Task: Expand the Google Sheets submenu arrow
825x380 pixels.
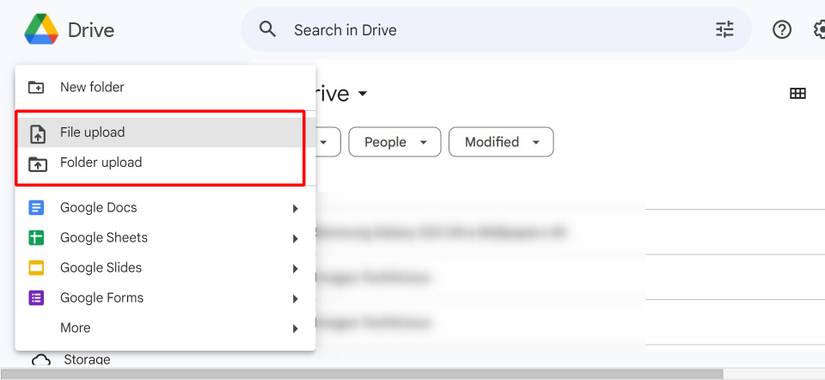Action: [x=295, y=238]
